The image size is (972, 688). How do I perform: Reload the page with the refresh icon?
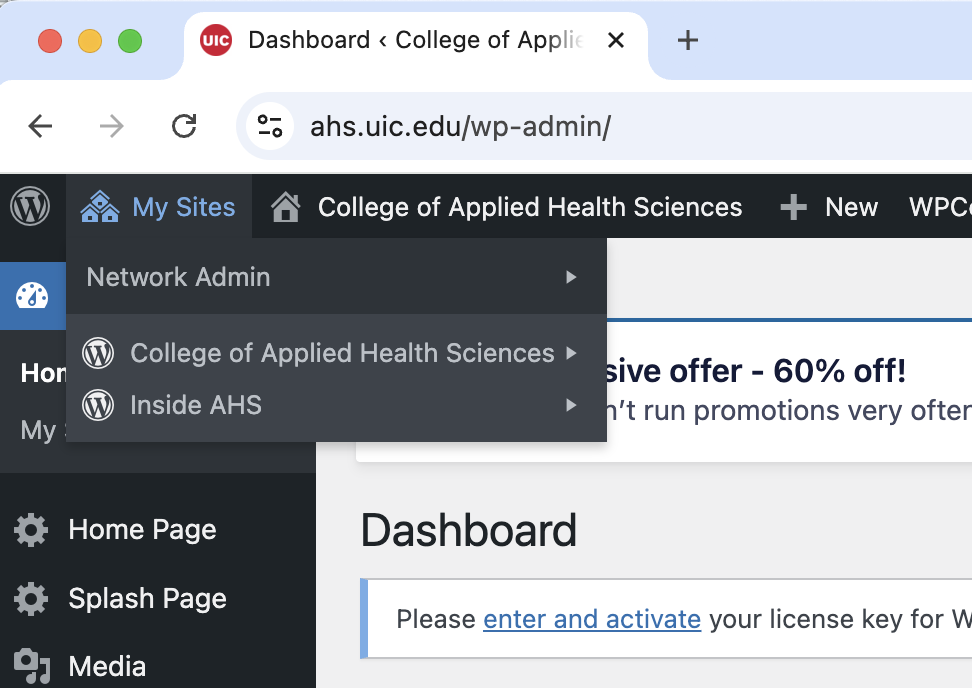pyautogui.click(x=184, y=126)
